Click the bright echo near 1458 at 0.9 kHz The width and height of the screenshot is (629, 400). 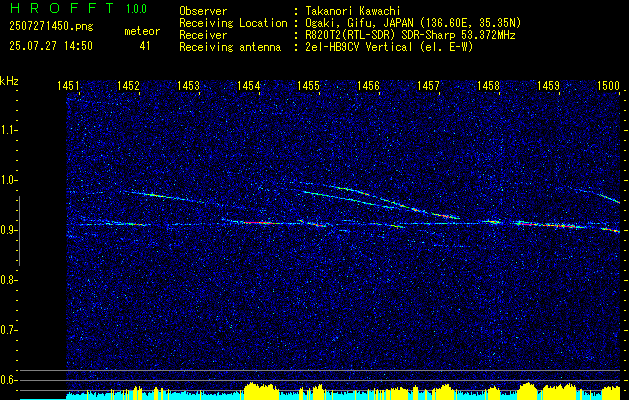pyautogui.click(x=493, y=221)
